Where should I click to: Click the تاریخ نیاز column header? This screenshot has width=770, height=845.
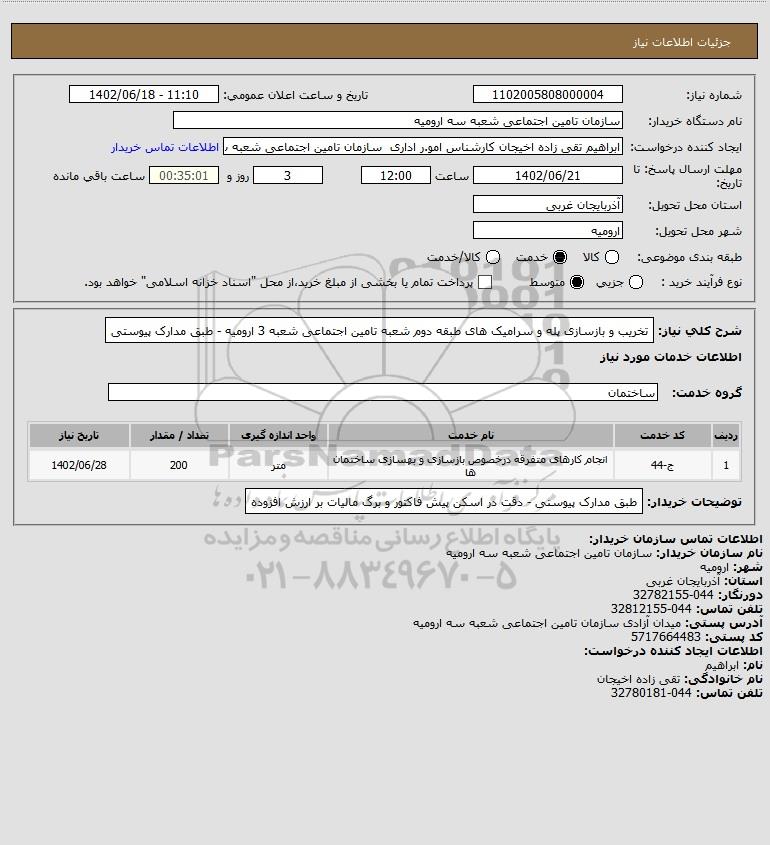79,435
